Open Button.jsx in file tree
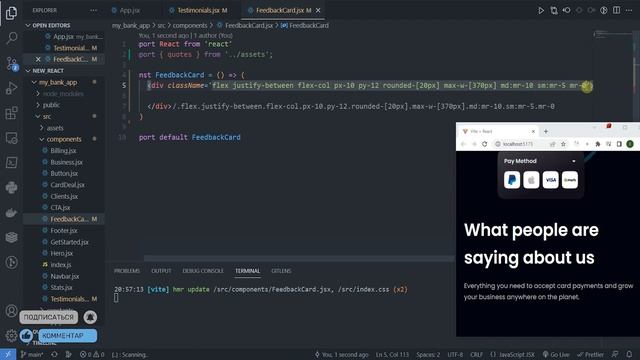Image resolution: width=640 pixels, height=360 pixels. point(64,173)
